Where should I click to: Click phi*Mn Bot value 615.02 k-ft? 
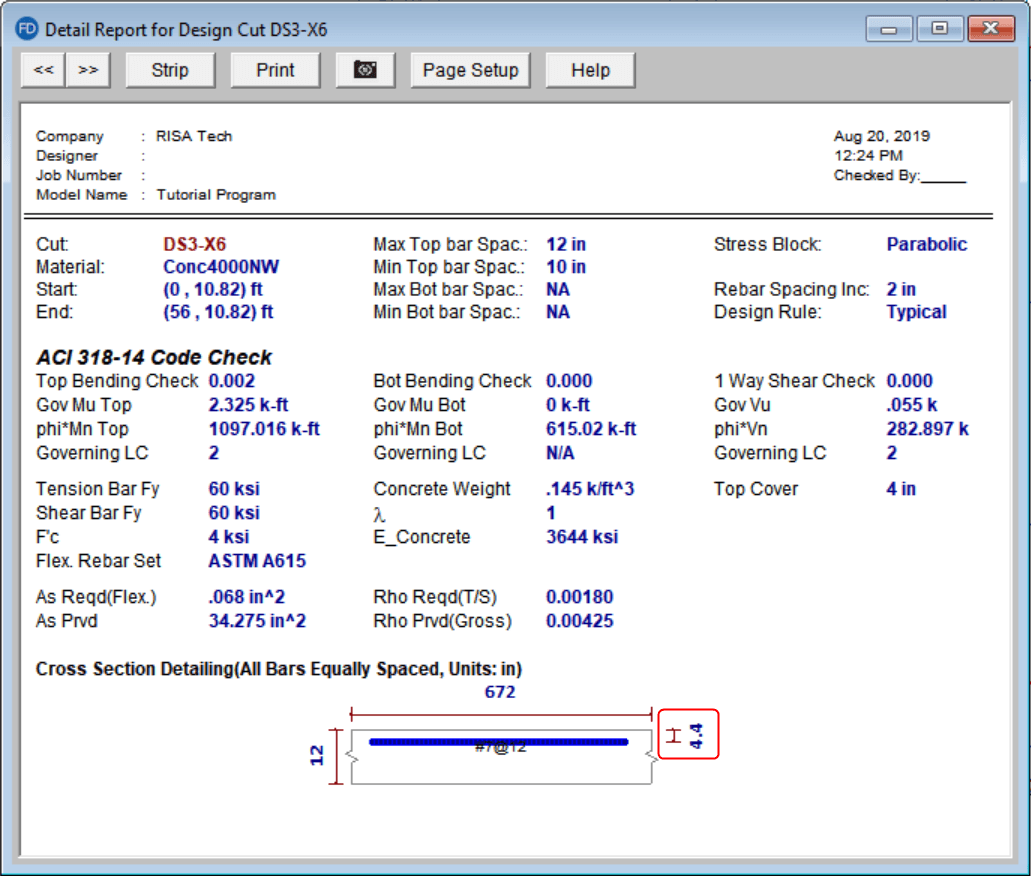[x=590, y=429]
